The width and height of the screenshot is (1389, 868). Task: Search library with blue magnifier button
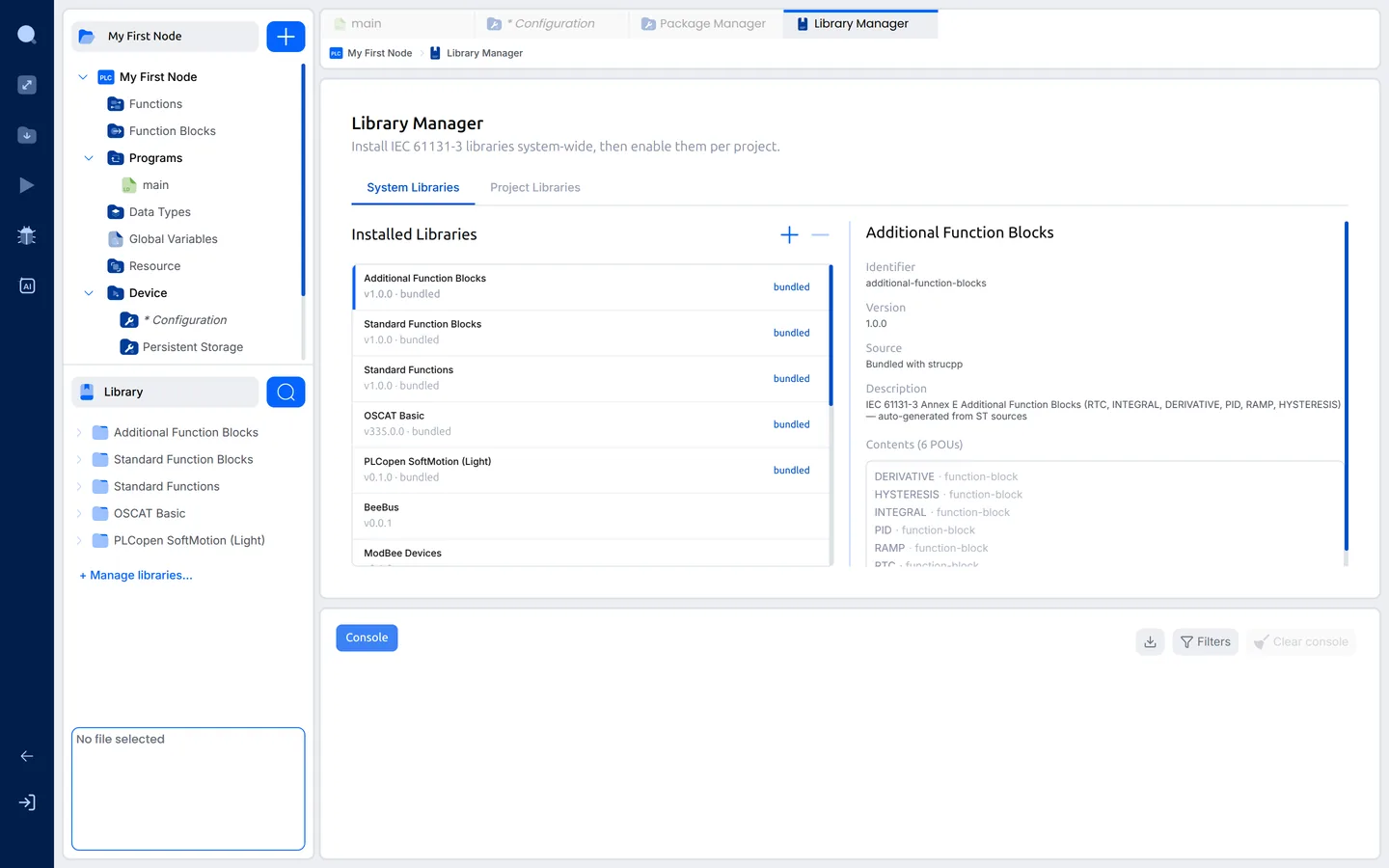click(286, 392)
